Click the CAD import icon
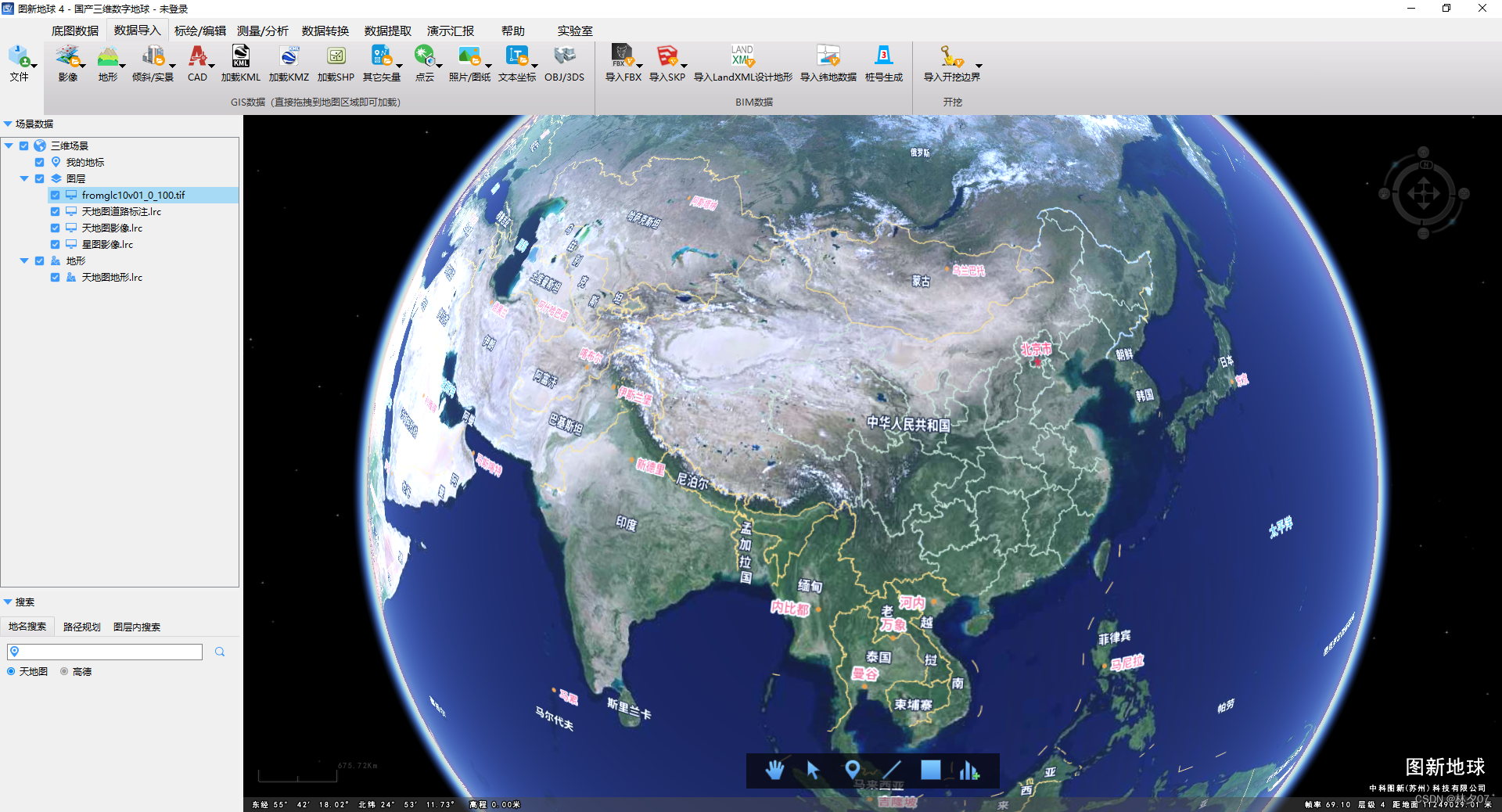1502x812 pixels. tap(197, 56)
